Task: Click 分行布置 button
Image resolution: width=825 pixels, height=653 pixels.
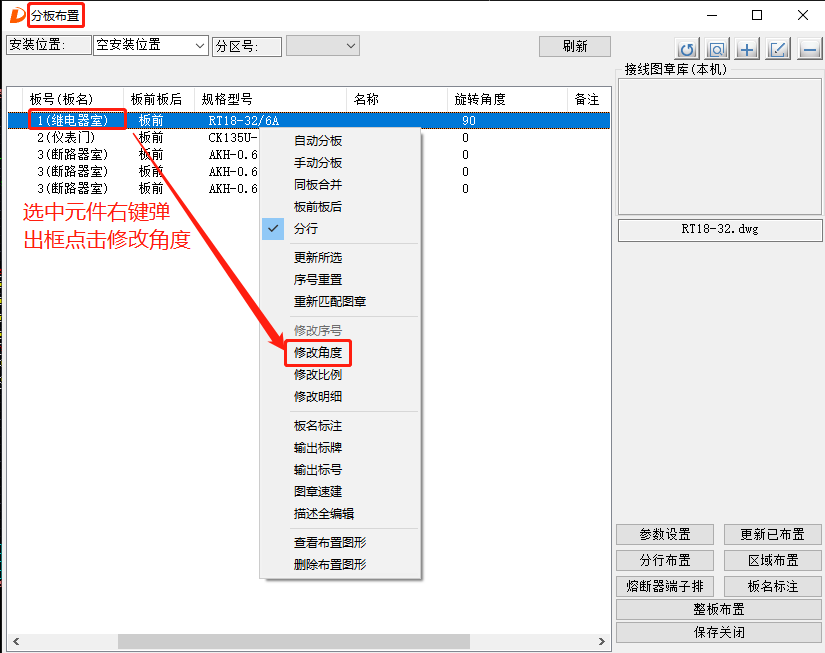Action: pyautogui.click(x=665, y=560)
